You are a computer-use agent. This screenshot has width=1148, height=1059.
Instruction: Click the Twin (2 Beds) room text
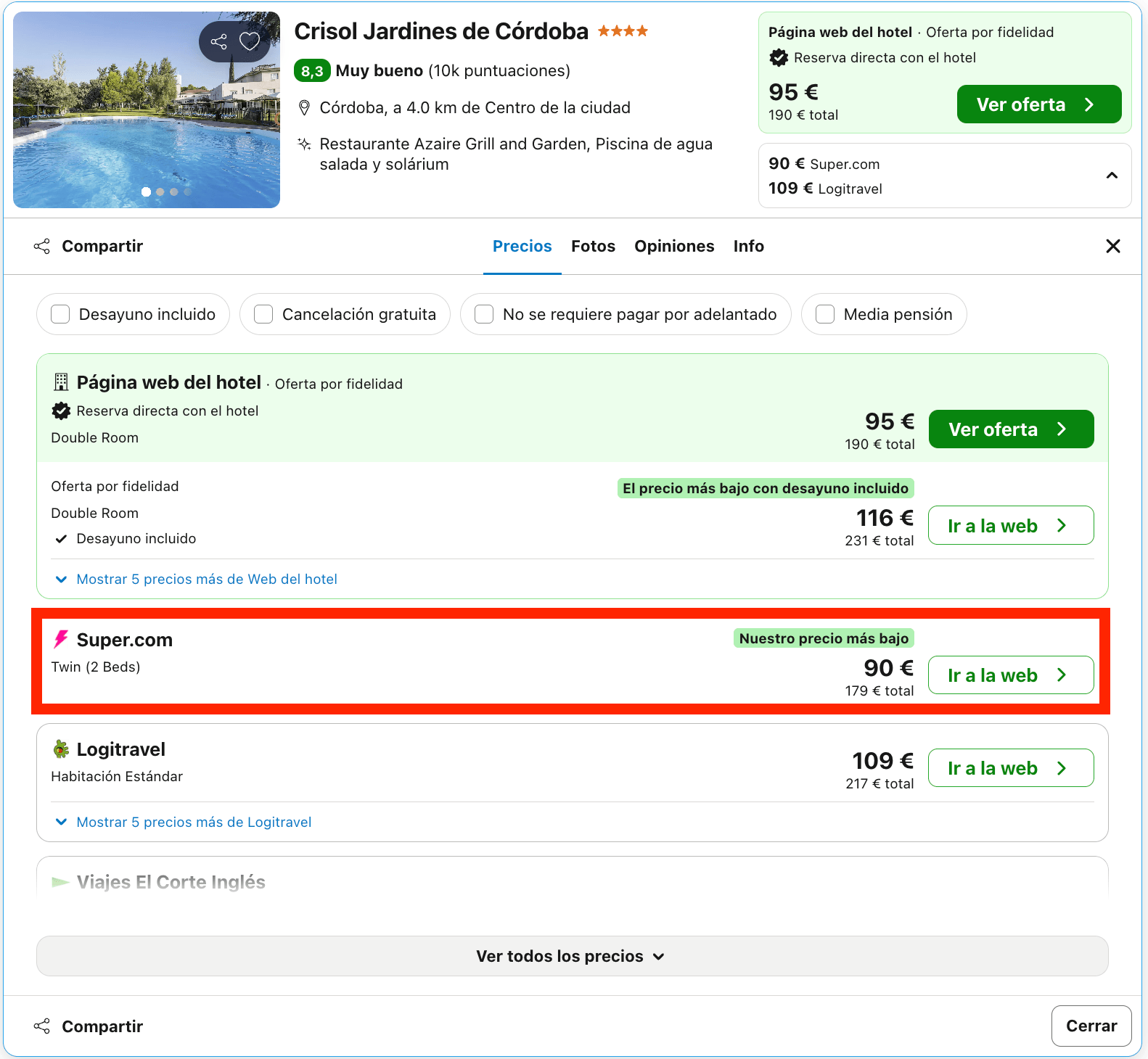[x=96, y=667]
